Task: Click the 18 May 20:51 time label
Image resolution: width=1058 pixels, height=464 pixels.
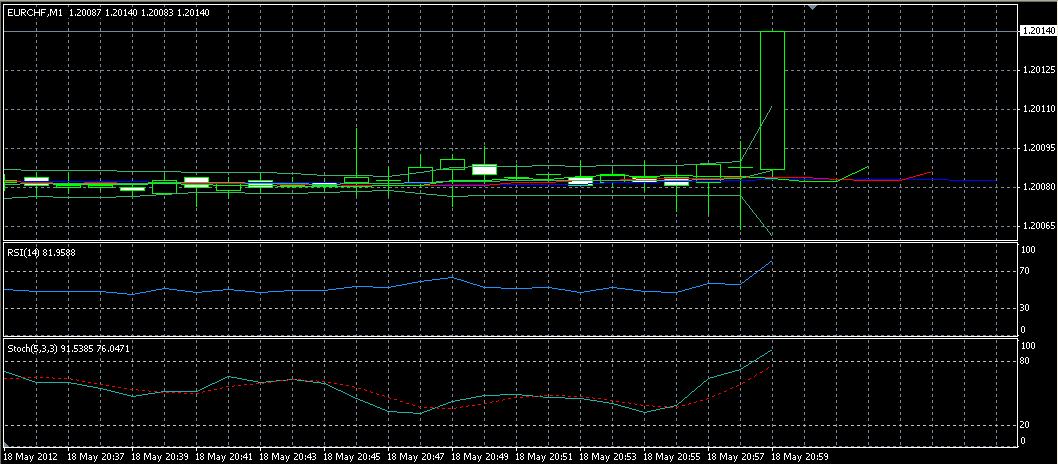Action: 545,457
